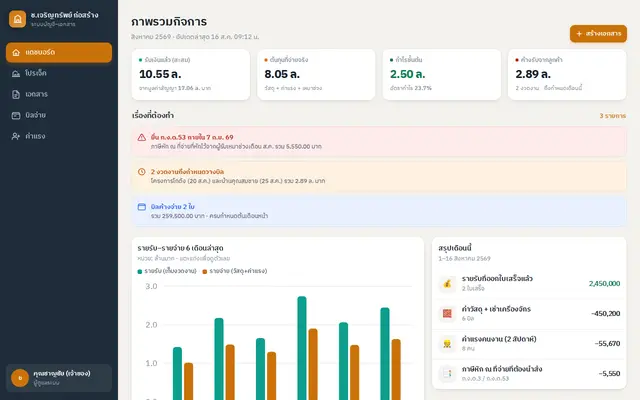Open the '2 งวดงาน' billing due alert
The height and width of the screenshot is (400, 640).
[379, 176]
